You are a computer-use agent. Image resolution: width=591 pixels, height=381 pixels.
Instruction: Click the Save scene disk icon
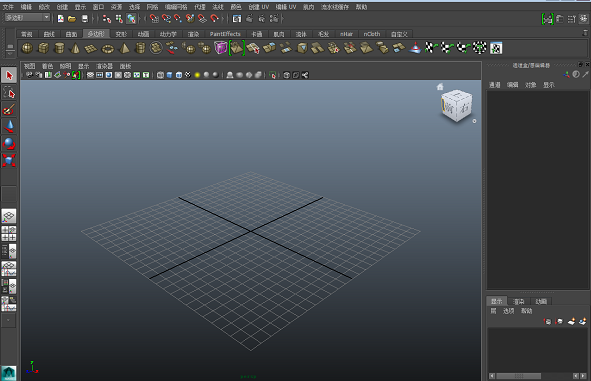point(85,18)
